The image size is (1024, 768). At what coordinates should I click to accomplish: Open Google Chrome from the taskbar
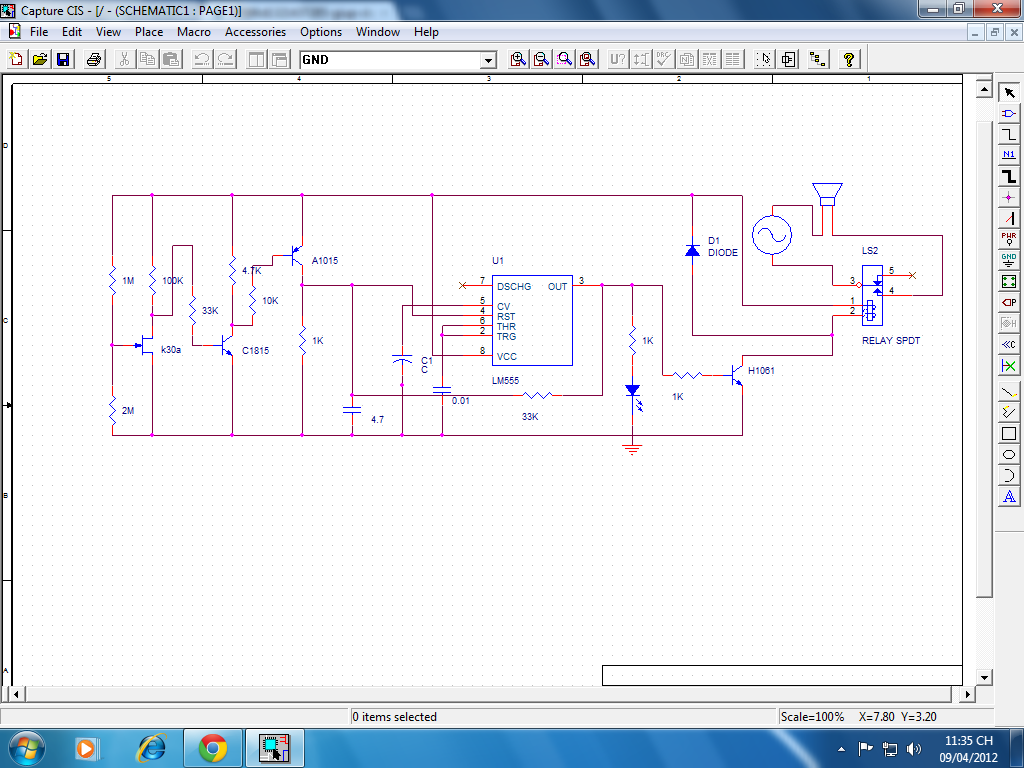pos(212,747)
